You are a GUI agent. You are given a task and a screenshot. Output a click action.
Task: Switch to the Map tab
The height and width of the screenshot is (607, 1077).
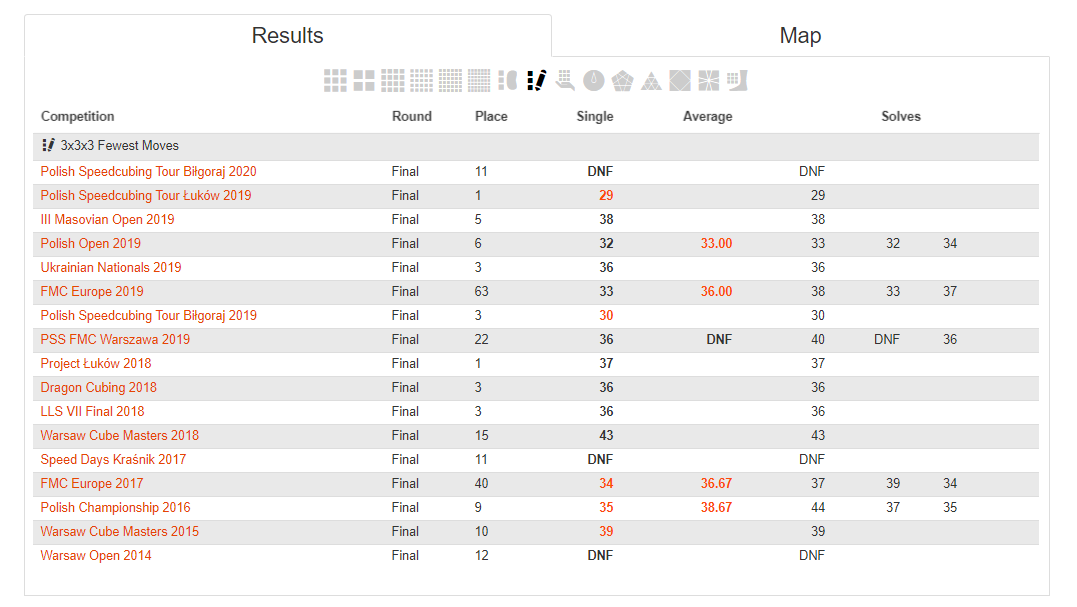pos(800,36)
